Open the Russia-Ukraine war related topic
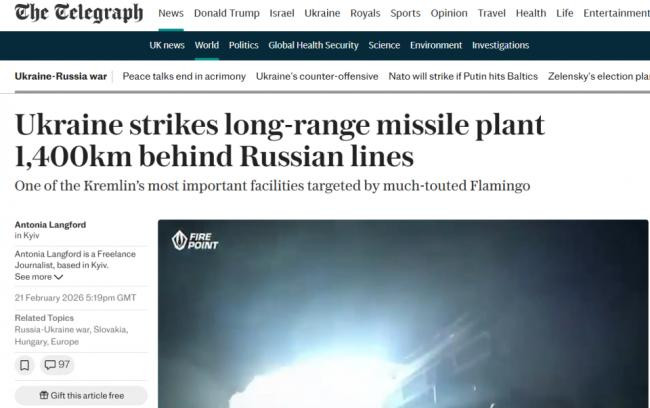This screenshot has width=650, height=408. [x=52, y=330]
